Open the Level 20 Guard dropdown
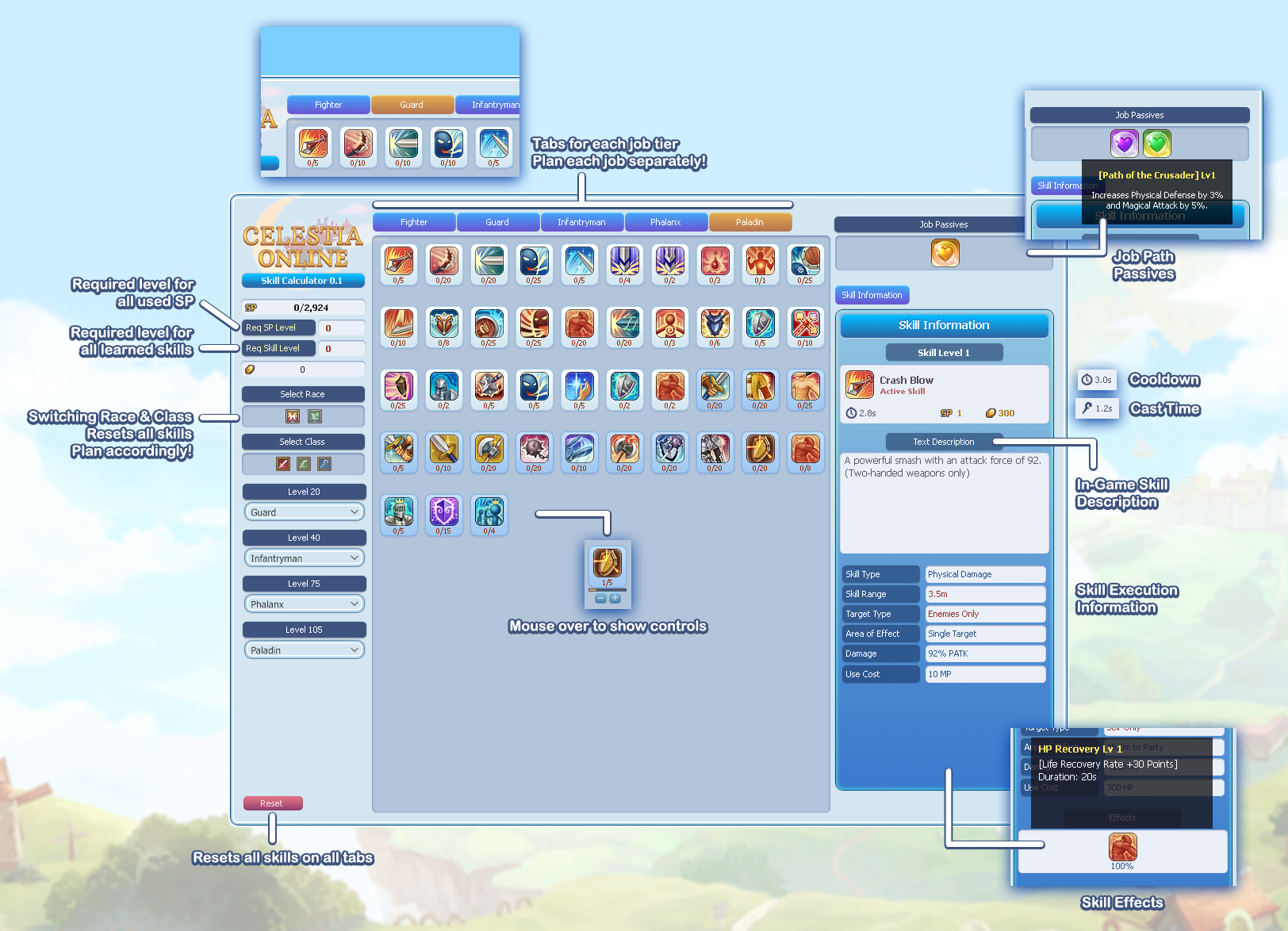The height and width of the screenshot is (931, 1288). coord(304,512)
